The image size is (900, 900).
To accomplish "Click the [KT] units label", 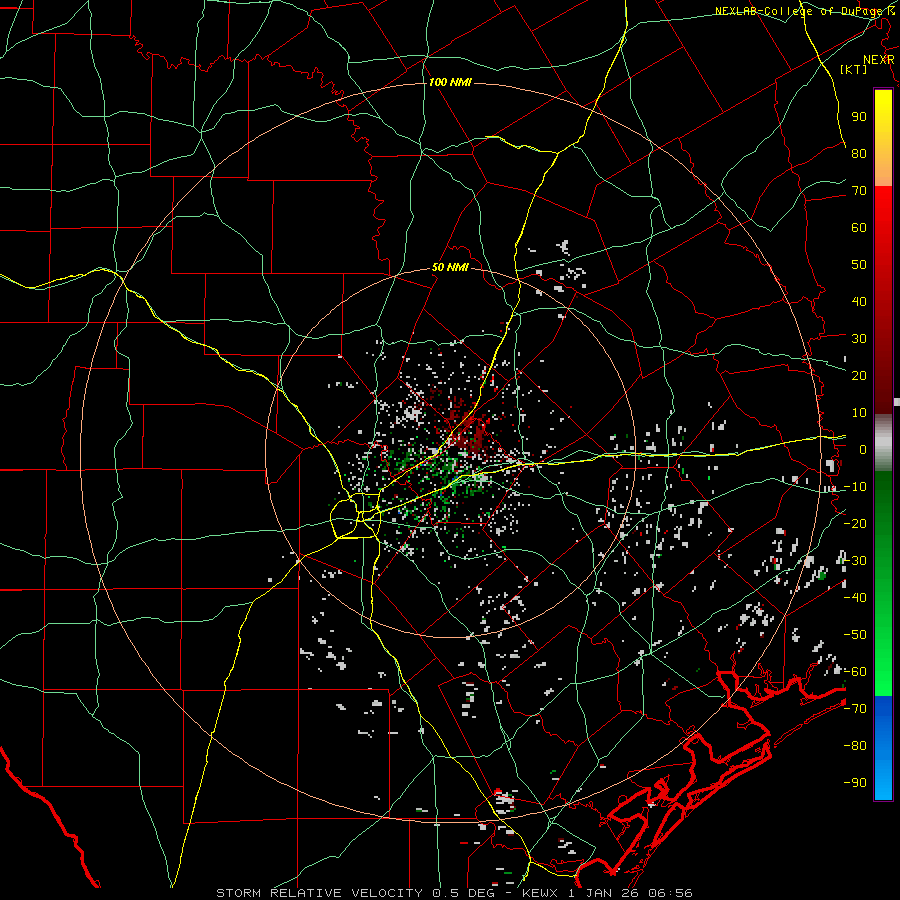I will (x=854, y=69).
